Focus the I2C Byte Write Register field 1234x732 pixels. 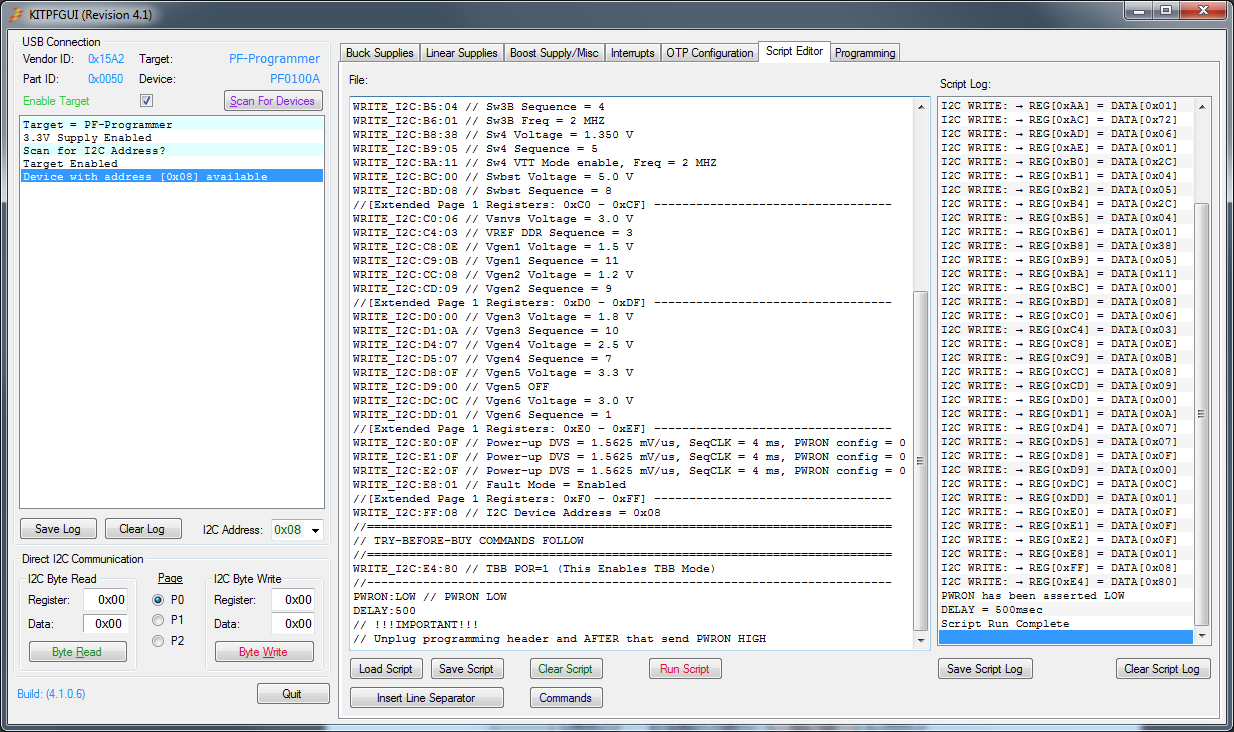[x=293, y=600]
